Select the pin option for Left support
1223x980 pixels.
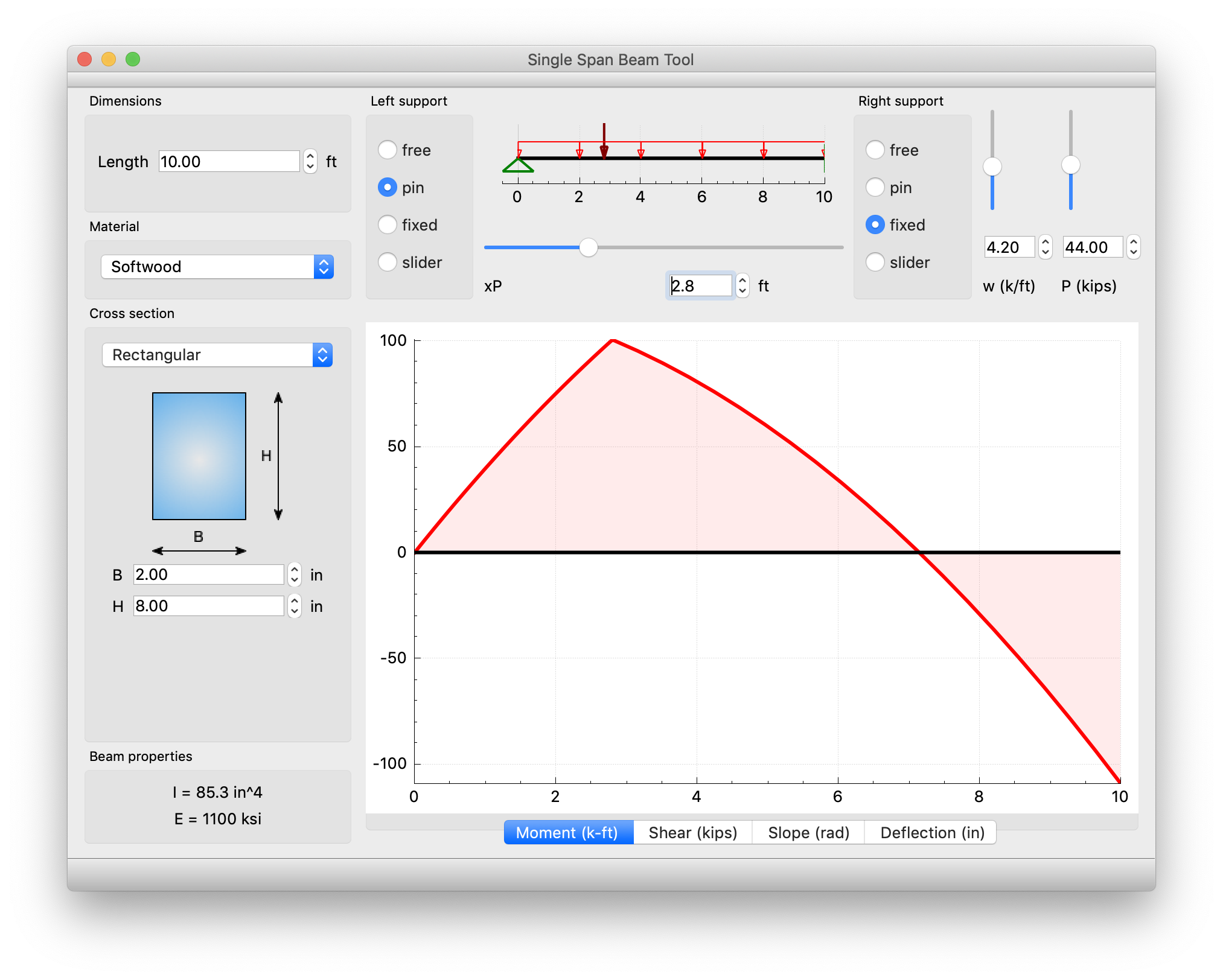pyautogui.click(x=388, y=187)
